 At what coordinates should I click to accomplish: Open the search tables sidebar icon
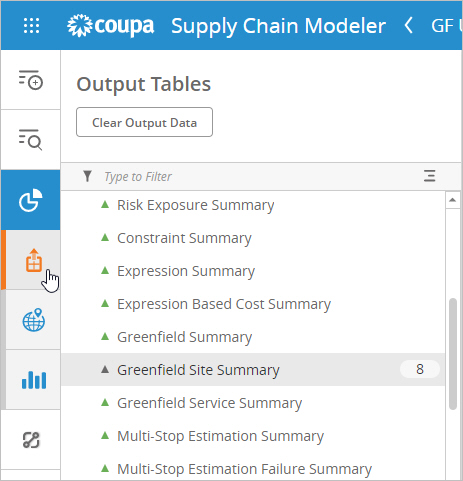click(30, 139)
